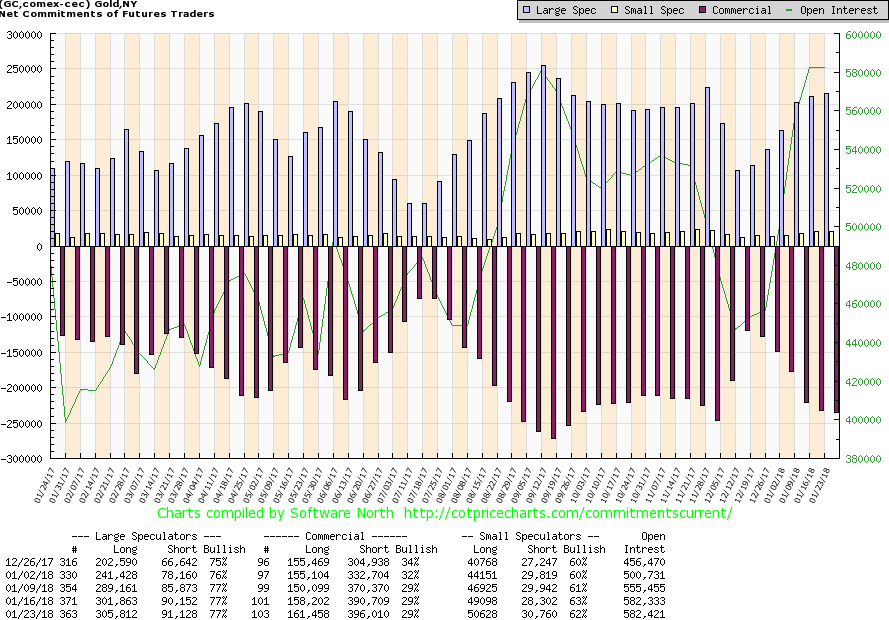Click the blue Large Spec legend swatch
This screenshot has height=620, width=889.
(526, 10)
